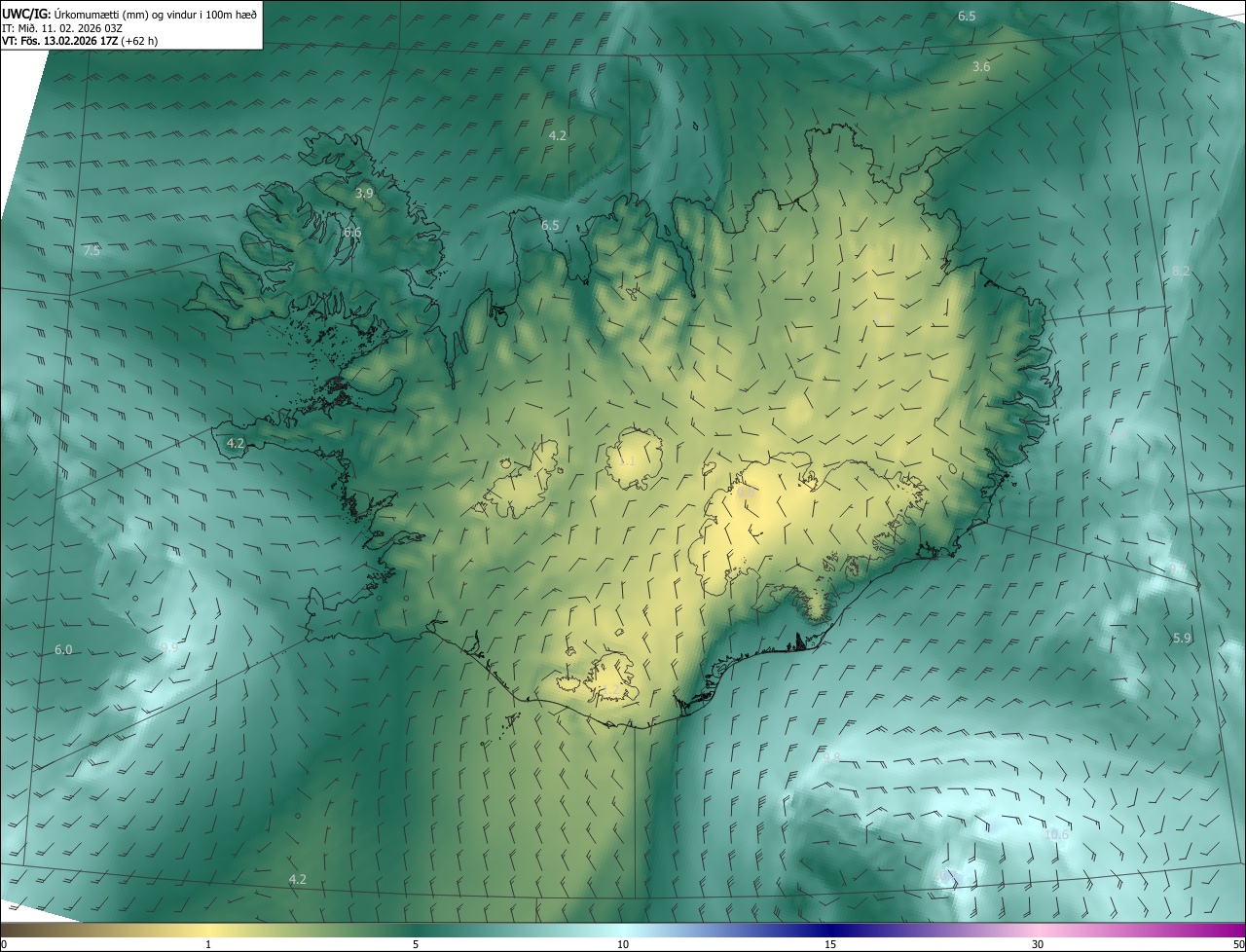
Task: Select the 'VT: Fös. 13.02.2026 17Z' line
Action: pyautogui.click(x=59, y=41)
